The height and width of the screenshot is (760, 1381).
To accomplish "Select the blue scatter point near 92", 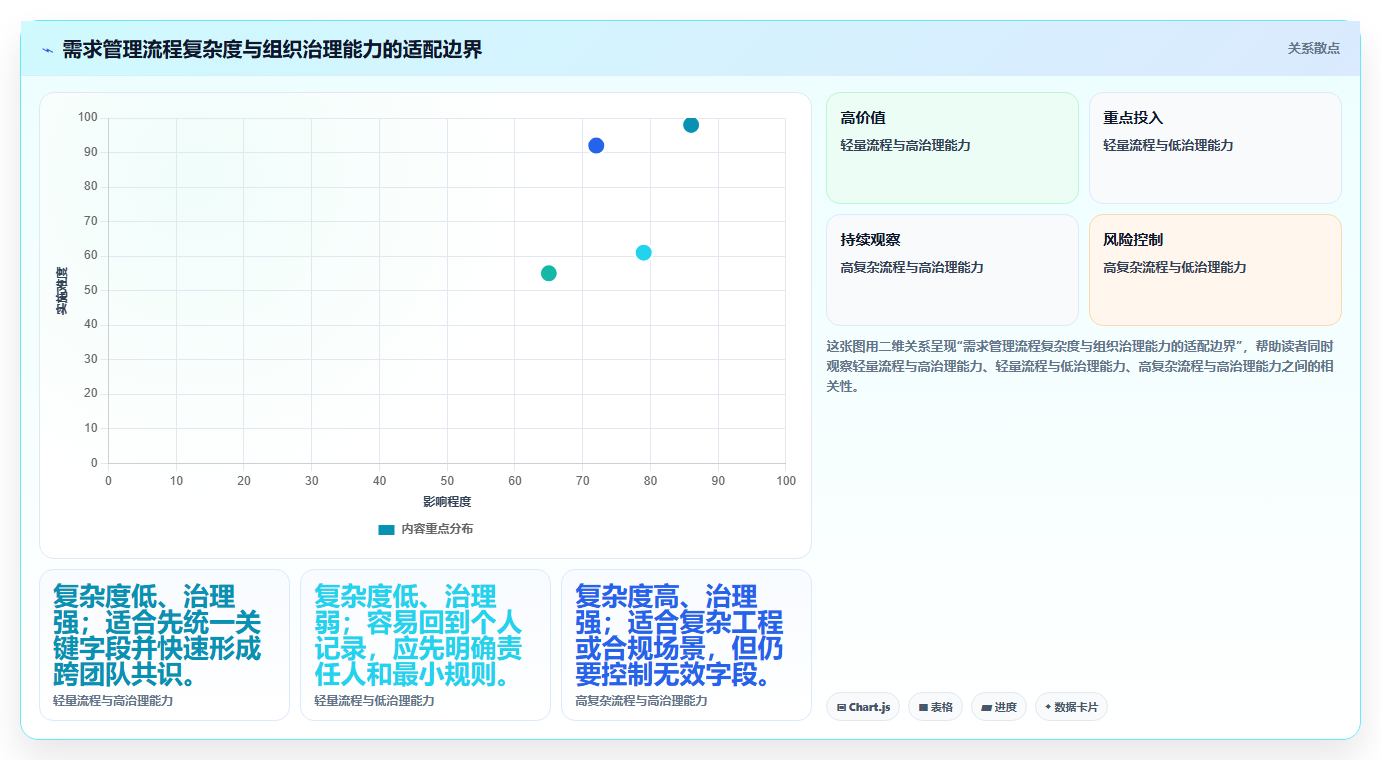I will (596, 146).
